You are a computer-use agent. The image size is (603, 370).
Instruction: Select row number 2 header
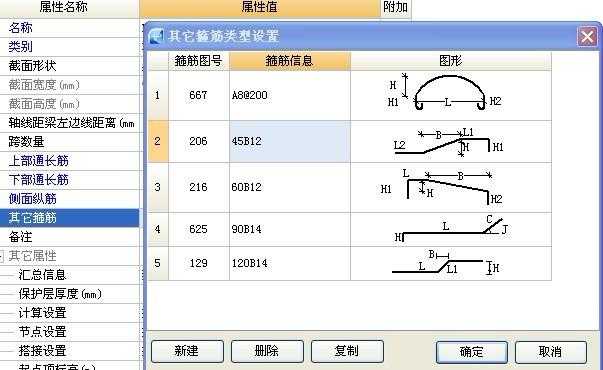coord(158,141)
